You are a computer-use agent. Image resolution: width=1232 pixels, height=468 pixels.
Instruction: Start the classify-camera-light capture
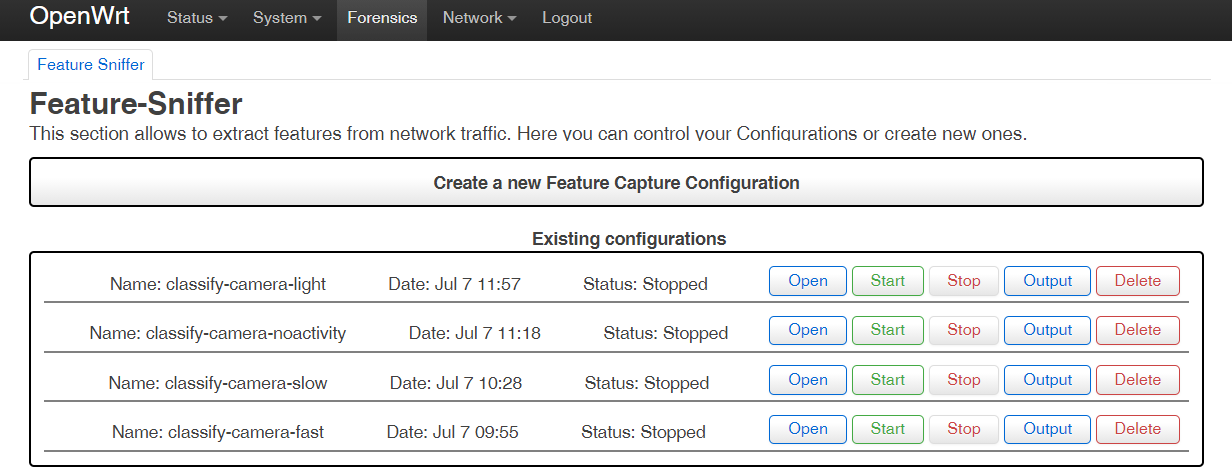[888, 281]
